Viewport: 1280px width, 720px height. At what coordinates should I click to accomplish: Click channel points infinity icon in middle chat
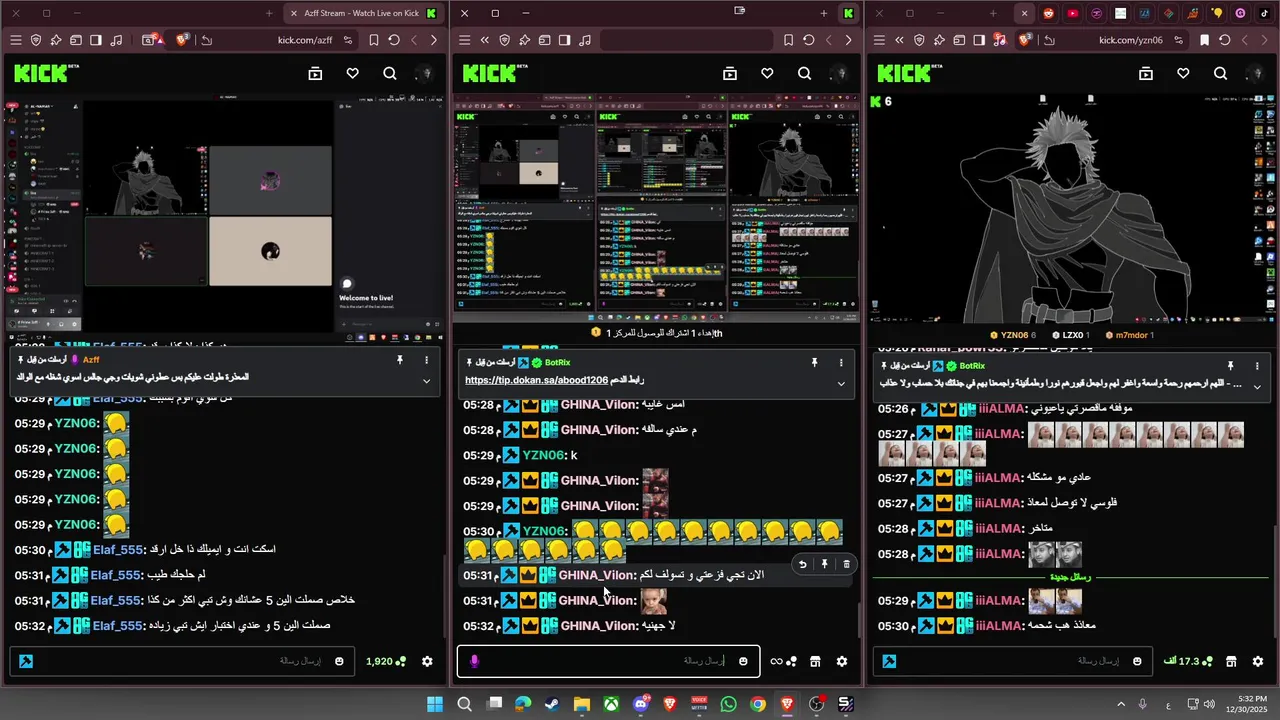[x=783, y=661]
